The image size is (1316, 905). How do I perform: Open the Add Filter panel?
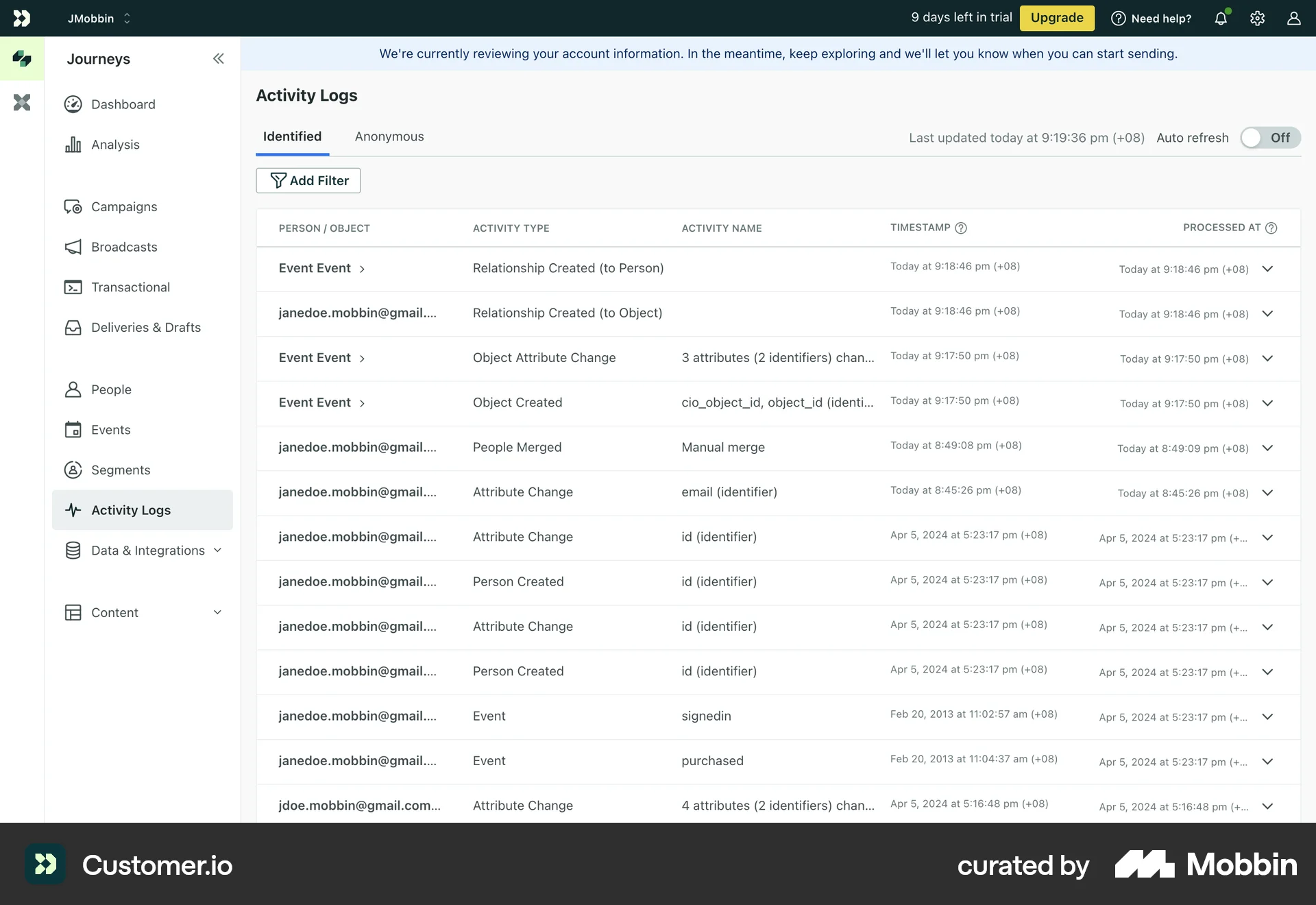(308, 180)
